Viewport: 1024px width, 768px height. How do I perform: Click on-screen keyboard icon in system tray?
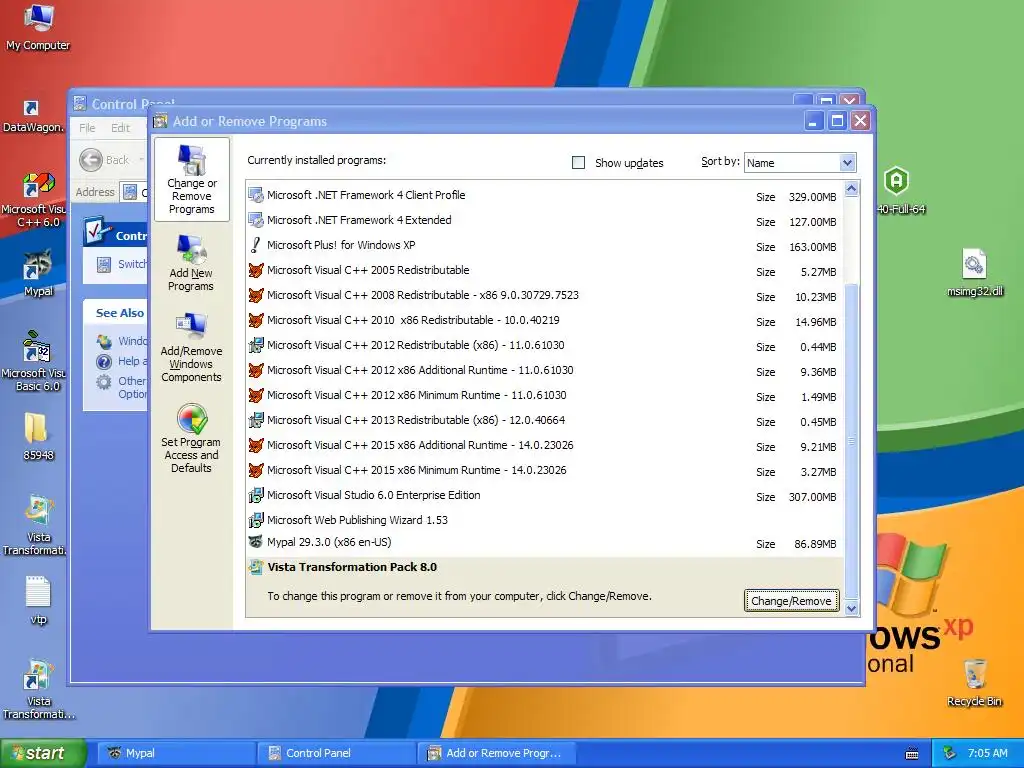tap(912, 754)
